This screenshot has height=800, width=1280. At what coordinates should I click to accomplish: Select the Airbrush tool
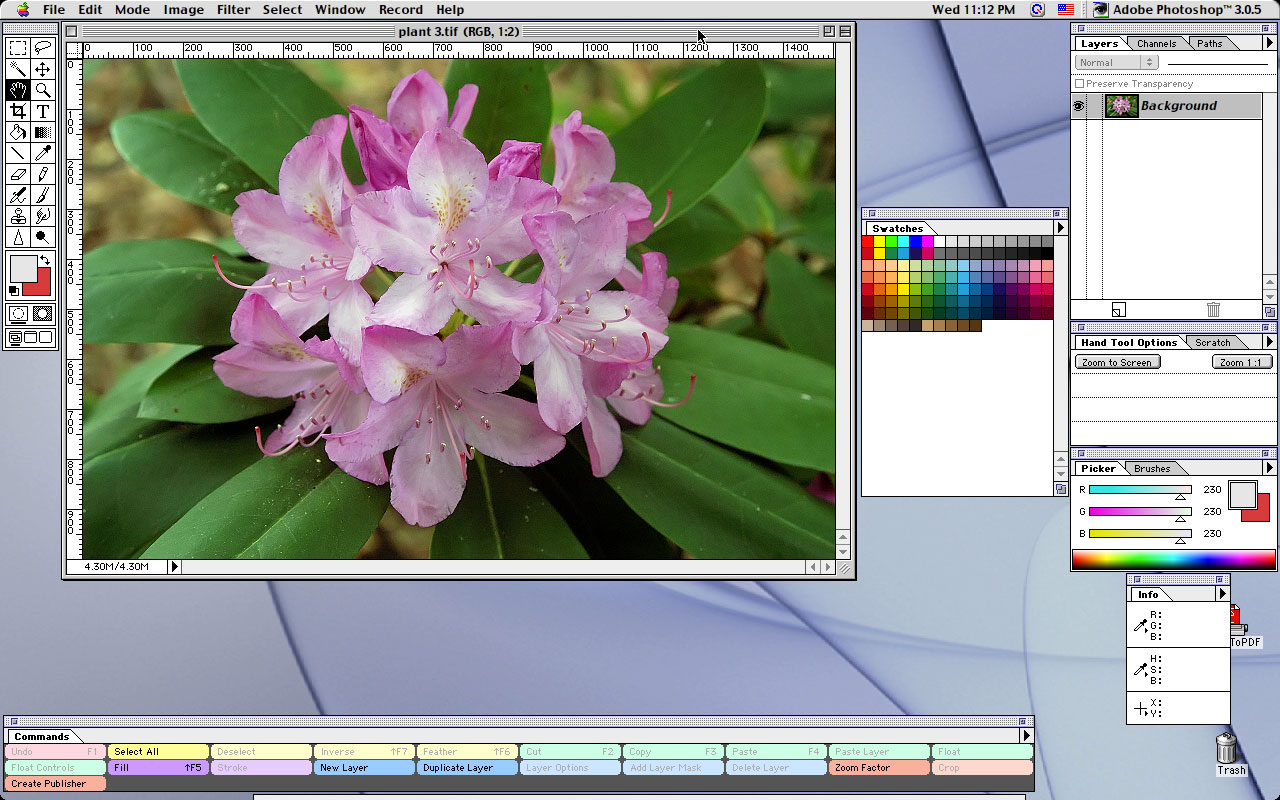click(18, 195)
